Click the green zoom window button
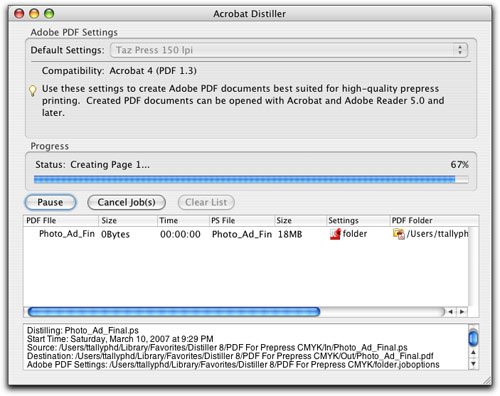 tap(49, 14)
